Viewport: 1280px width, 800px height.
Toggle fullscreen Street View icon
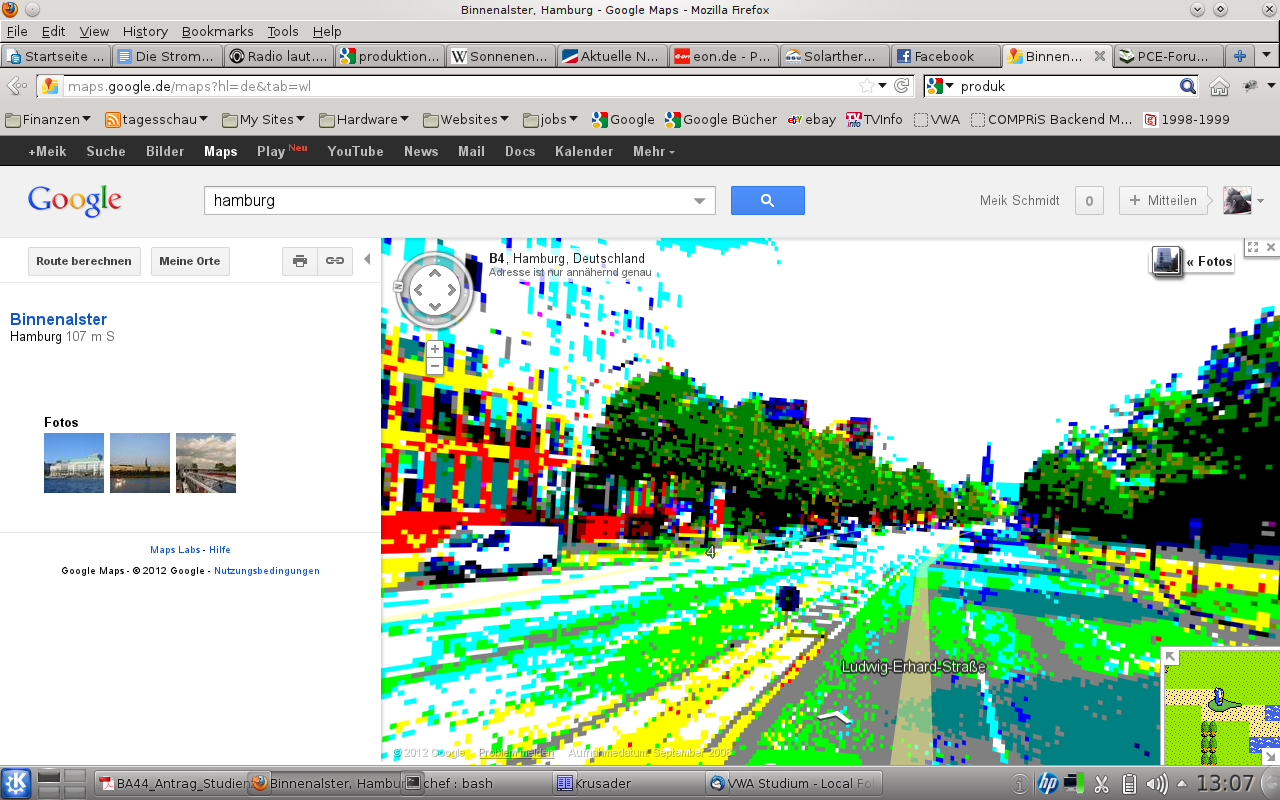coord(1252,247)
